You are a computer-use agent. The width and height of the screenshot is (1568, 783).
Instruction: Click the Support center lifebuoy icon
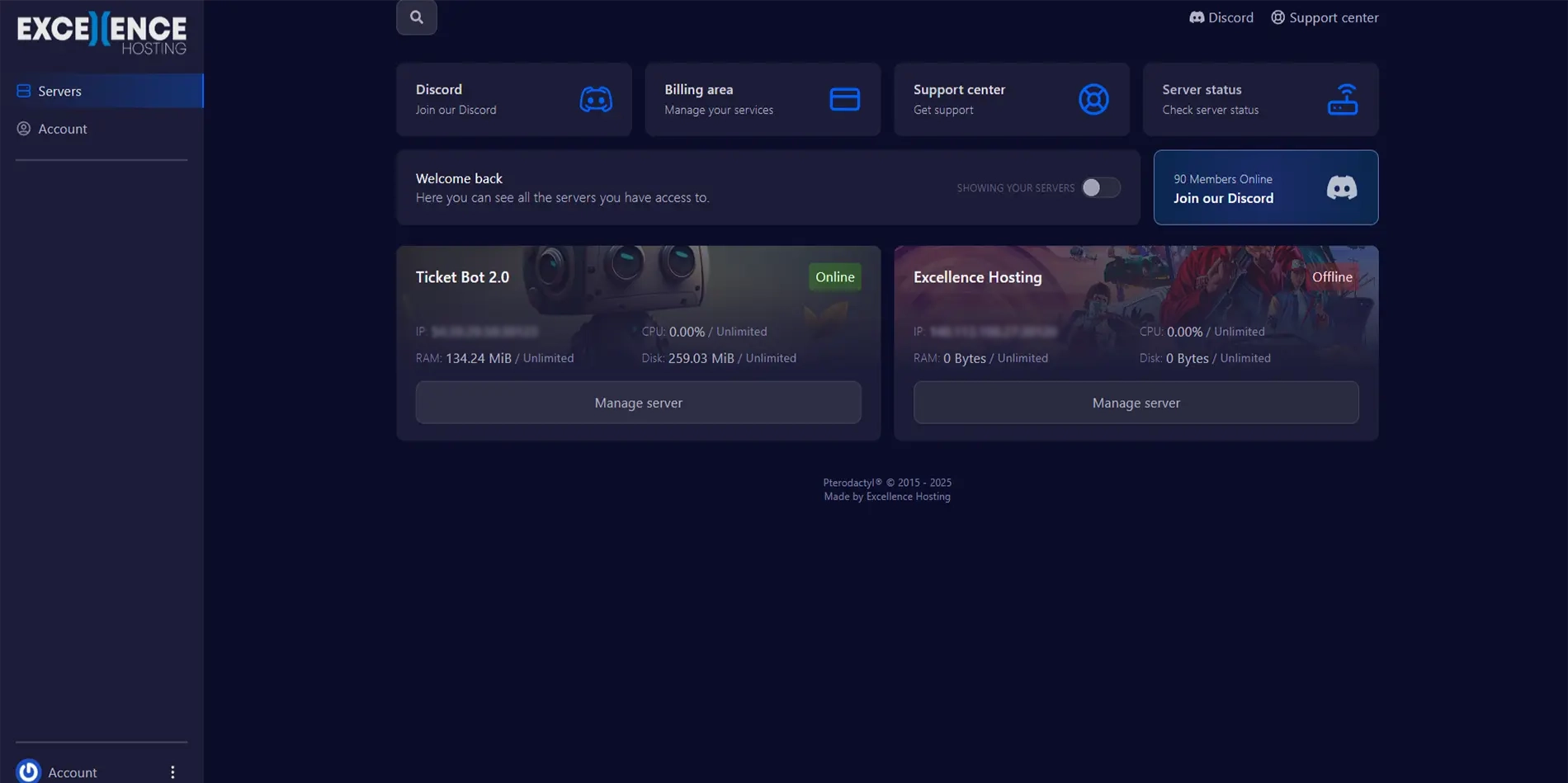coord(1093,99)
